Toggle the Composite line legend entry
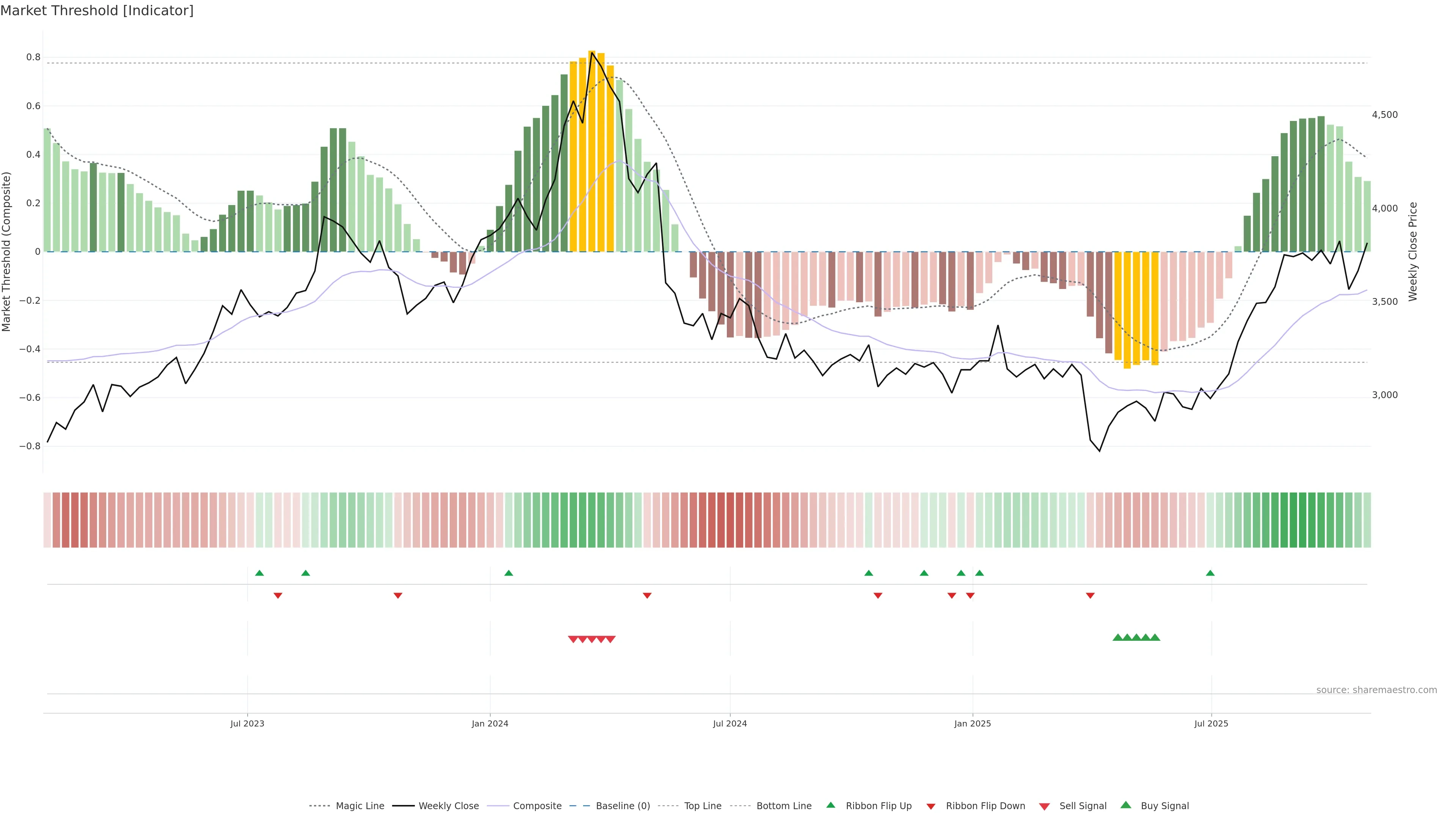This screenshot has width=1456, height=819. (x=537, y=806)
